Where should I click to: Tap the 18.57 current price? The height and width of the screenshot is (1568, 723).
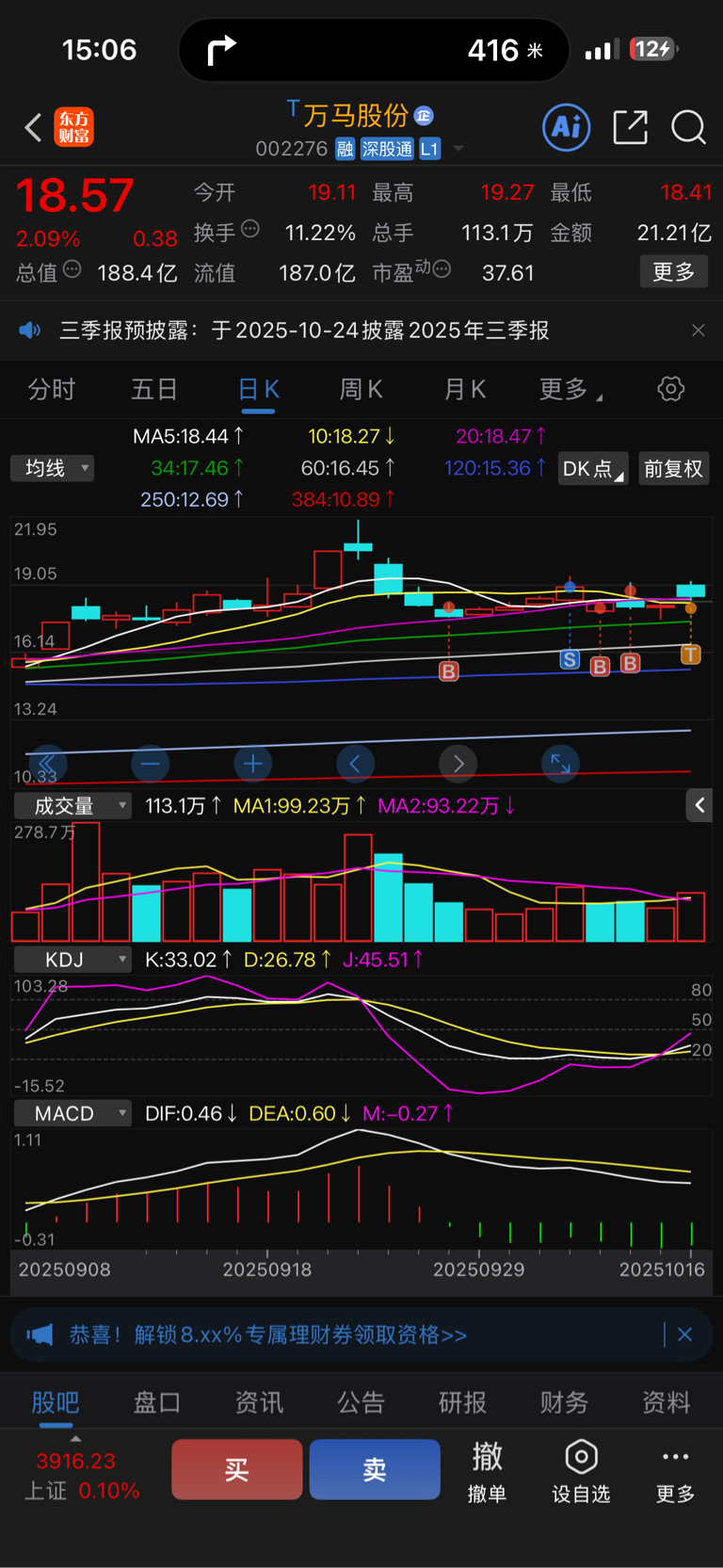point(74,196)
